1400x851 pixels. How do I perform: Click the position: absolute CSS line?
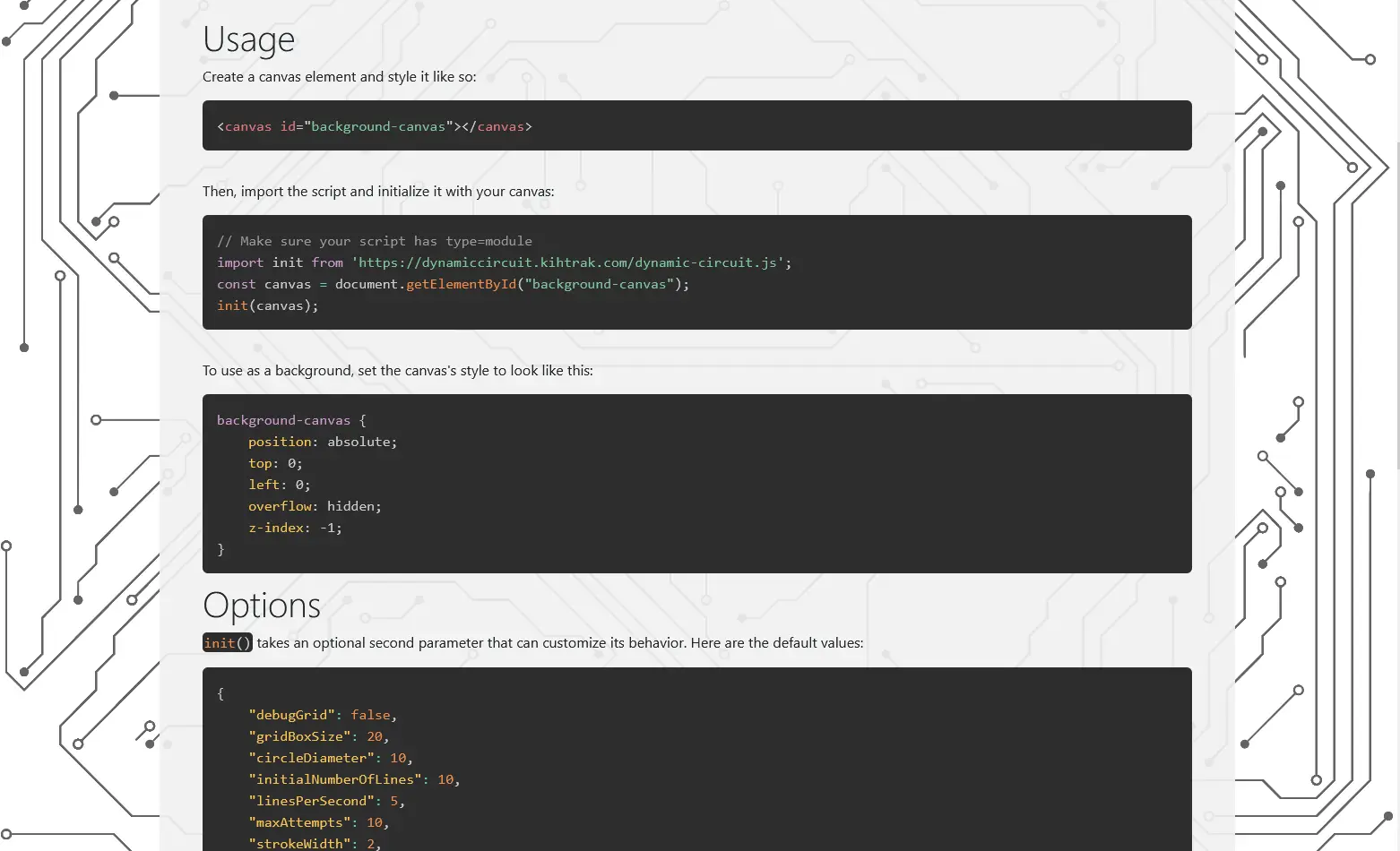pyautogui.click(x=322, y=441)
